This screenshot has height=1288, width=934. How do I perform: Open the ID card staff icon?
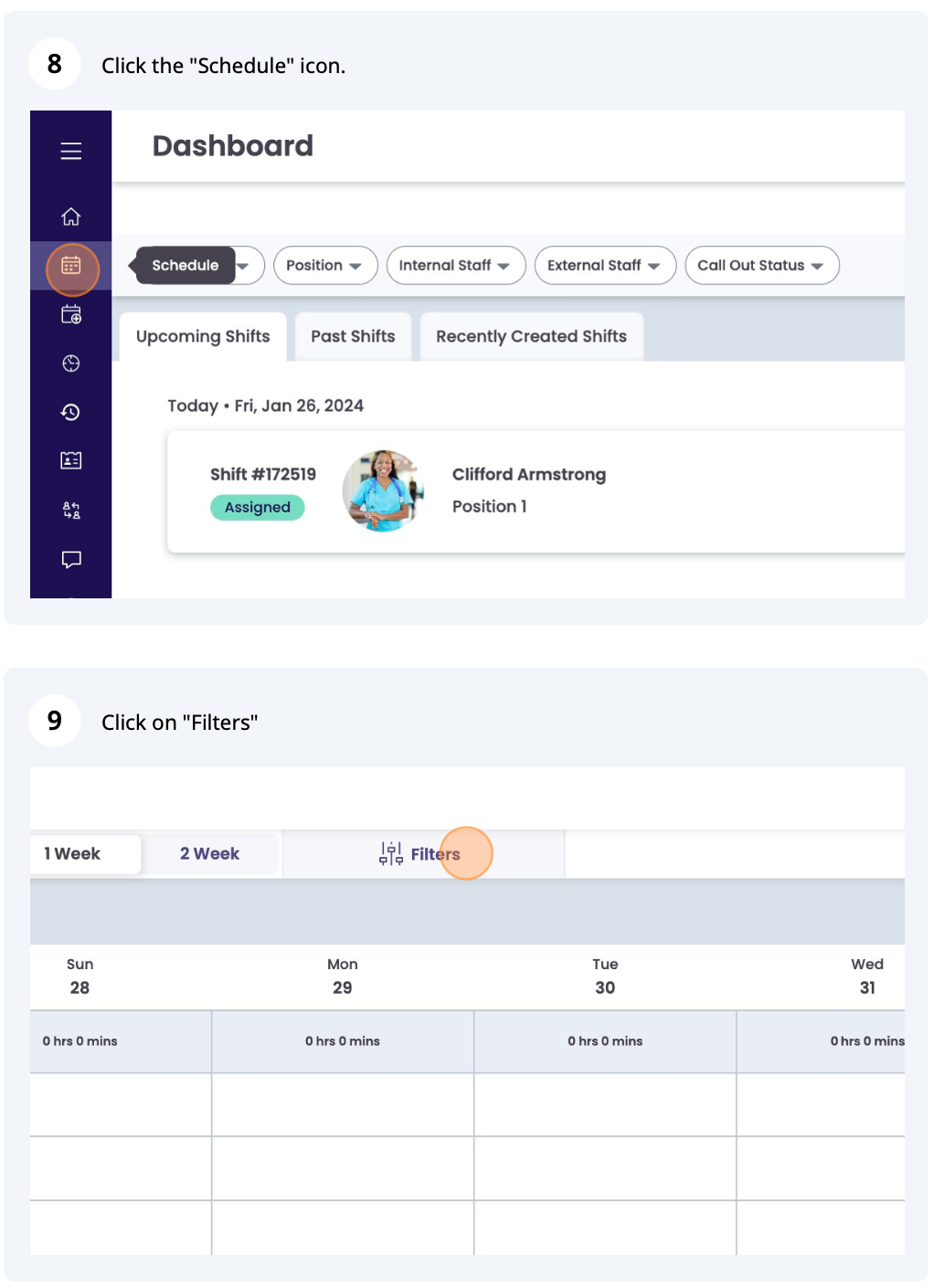71,460
